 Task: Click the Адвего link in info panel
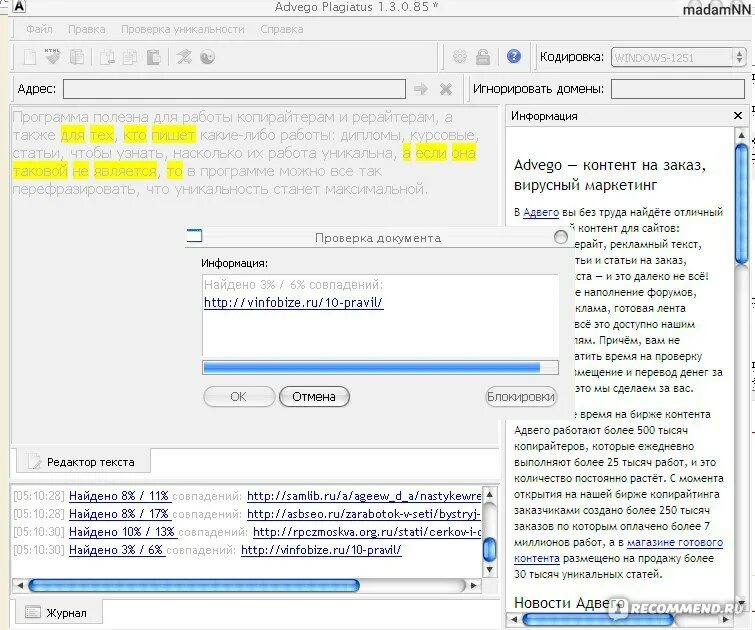541,212
